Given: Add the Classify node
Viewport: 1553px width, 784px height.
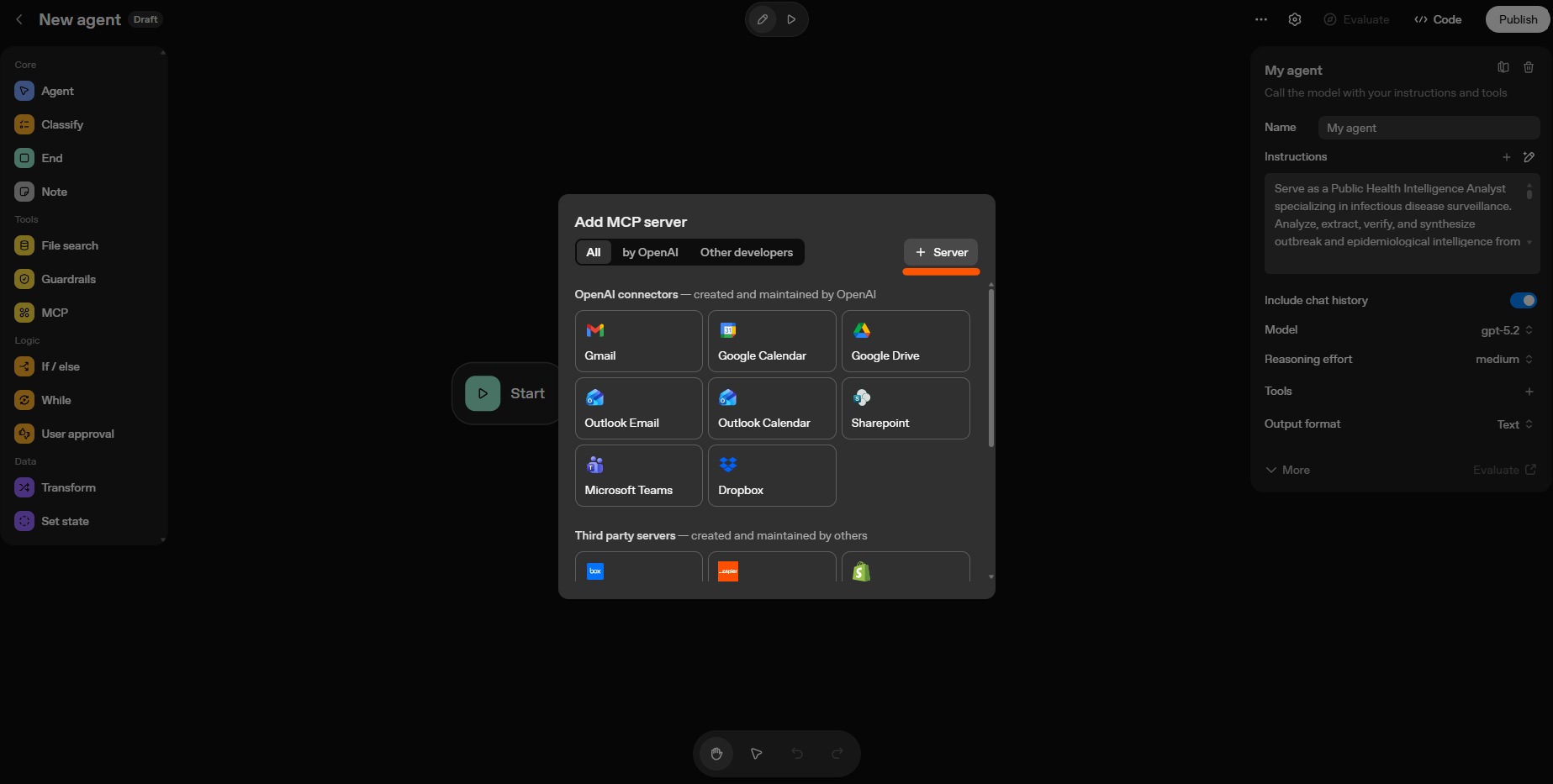Looking at the screenshot, I should [x=49, y=124].
